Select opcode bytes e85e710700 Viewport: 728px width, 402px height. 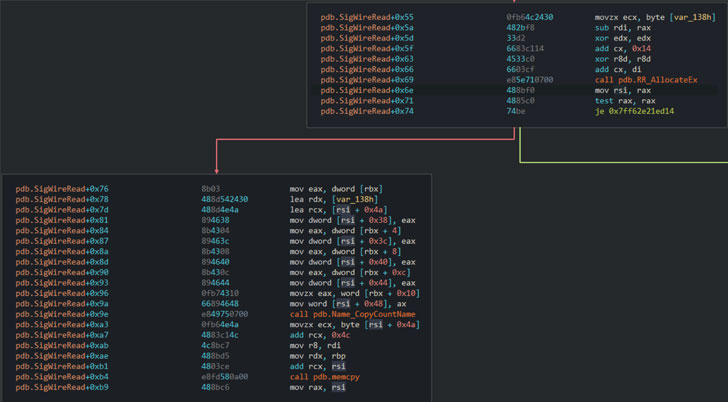click(x=530, y=80)
